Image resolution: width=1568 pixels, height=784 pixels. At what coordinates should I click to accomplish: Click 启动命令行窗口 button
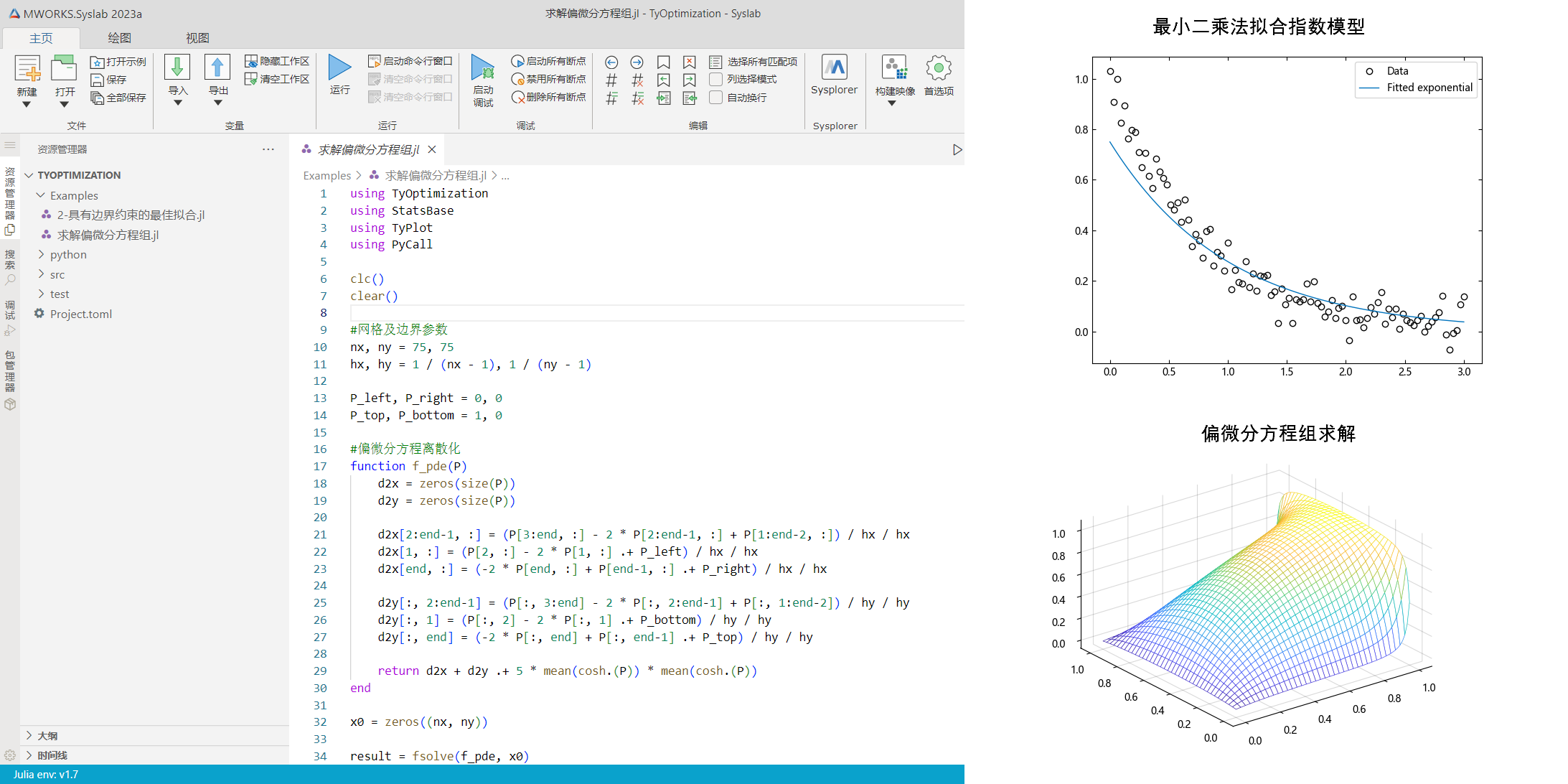tap(410, 61)
